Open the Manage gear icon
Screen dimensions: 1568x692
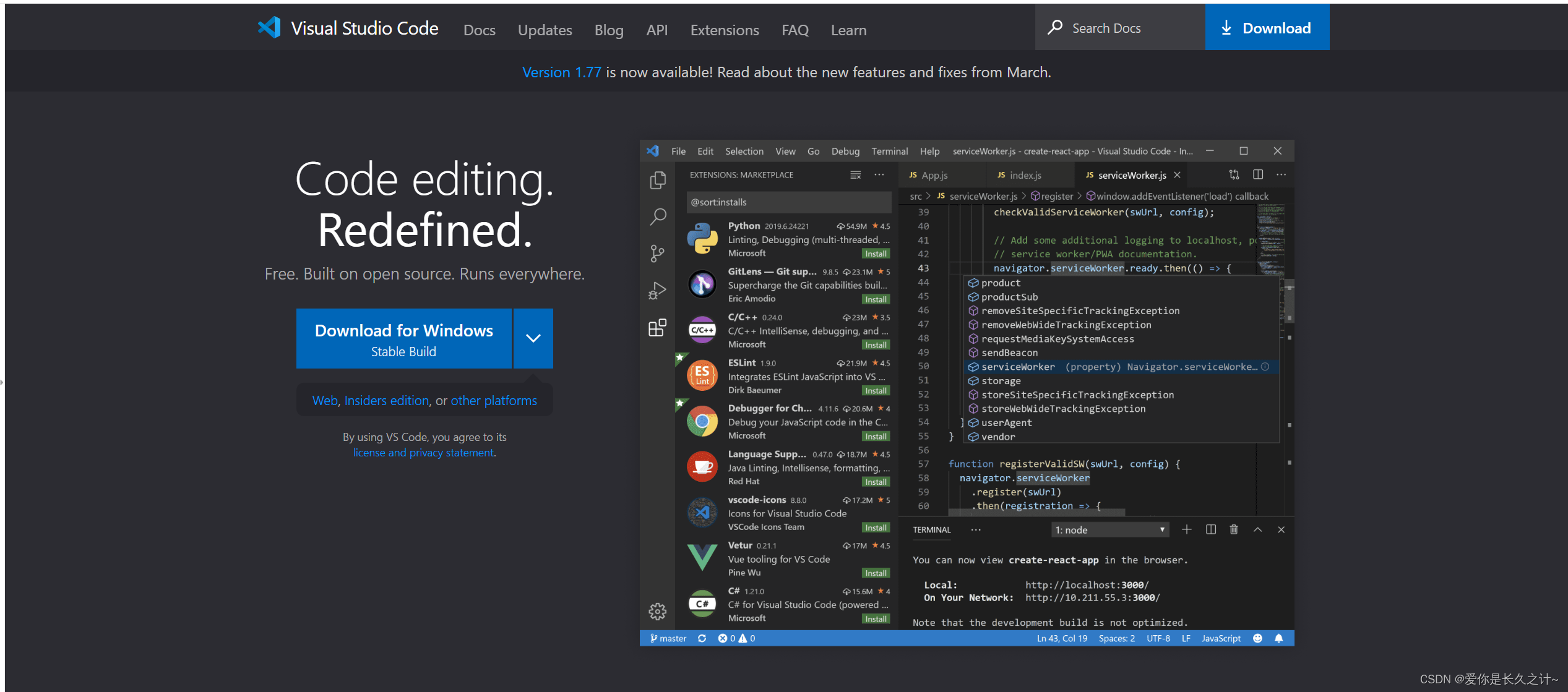pyautogui.click(x=658, y=612)
